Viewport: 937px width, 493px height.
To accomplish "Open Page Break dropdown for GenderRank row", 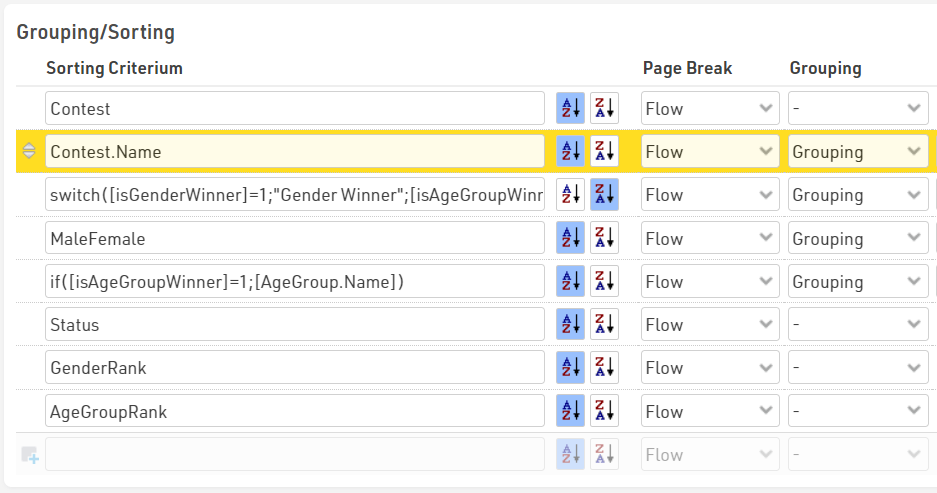I will point(710,368).
